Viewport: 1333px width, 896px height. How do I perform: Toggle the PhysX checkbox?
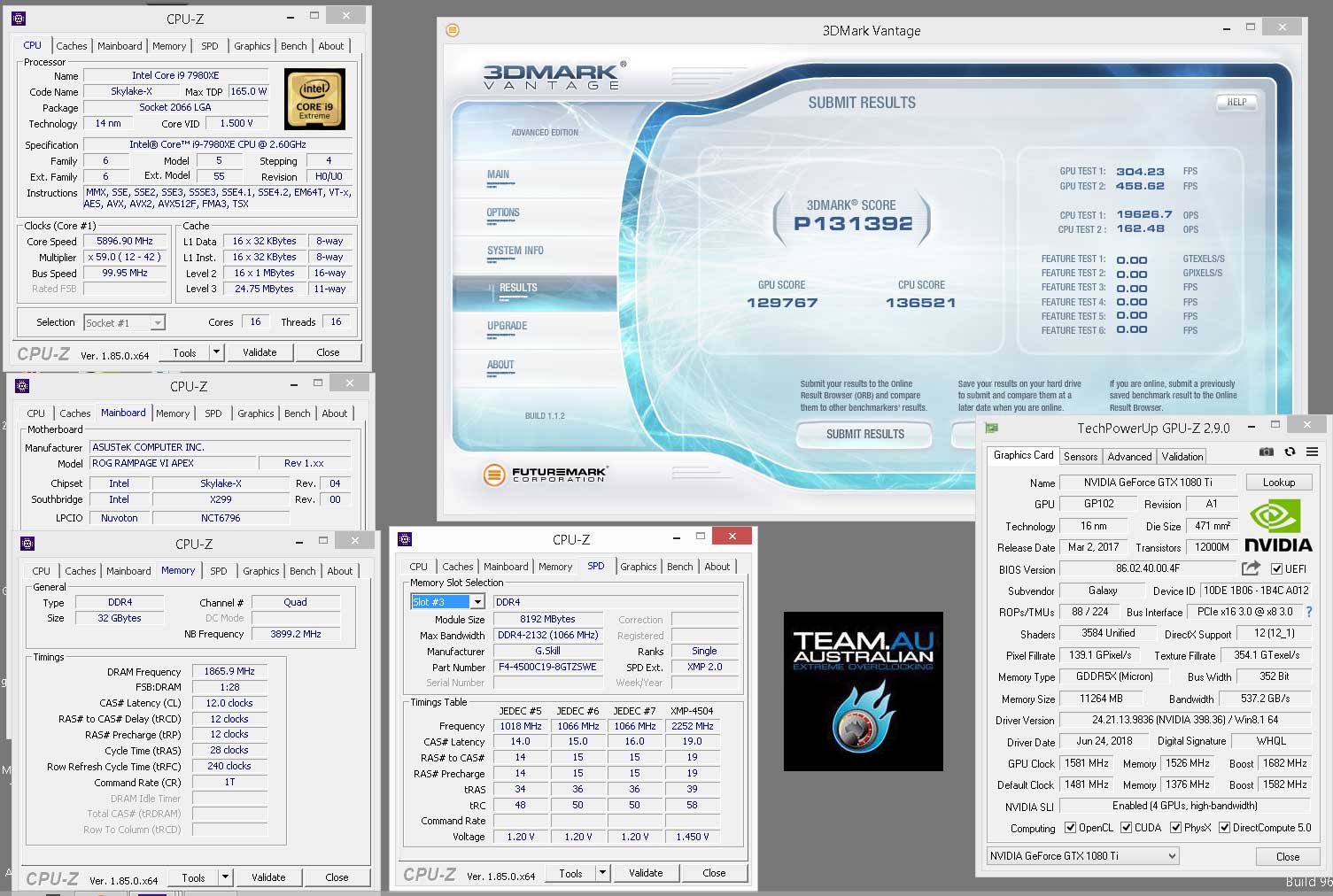click(1175, 828)
